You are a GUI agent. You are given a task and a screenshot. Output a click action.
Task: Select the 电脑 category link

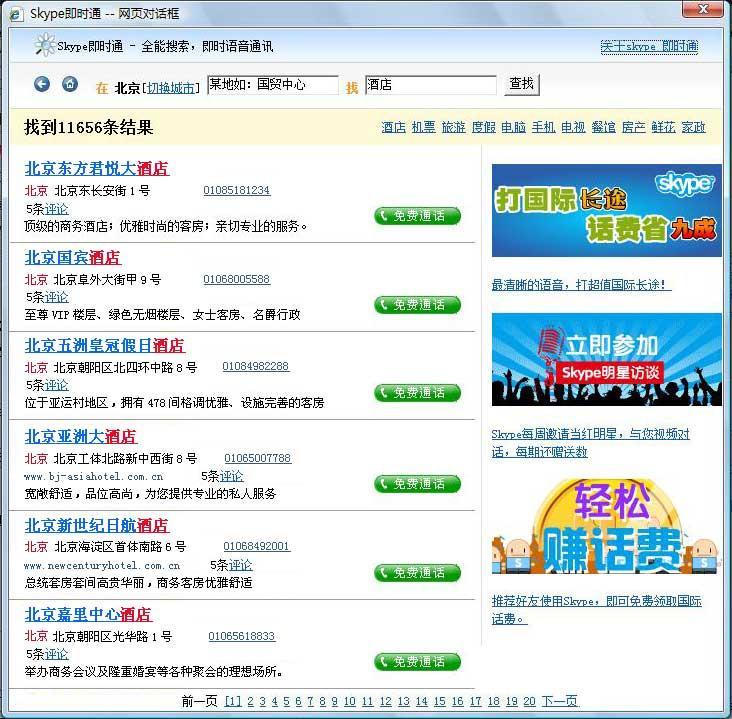(514, 127)
